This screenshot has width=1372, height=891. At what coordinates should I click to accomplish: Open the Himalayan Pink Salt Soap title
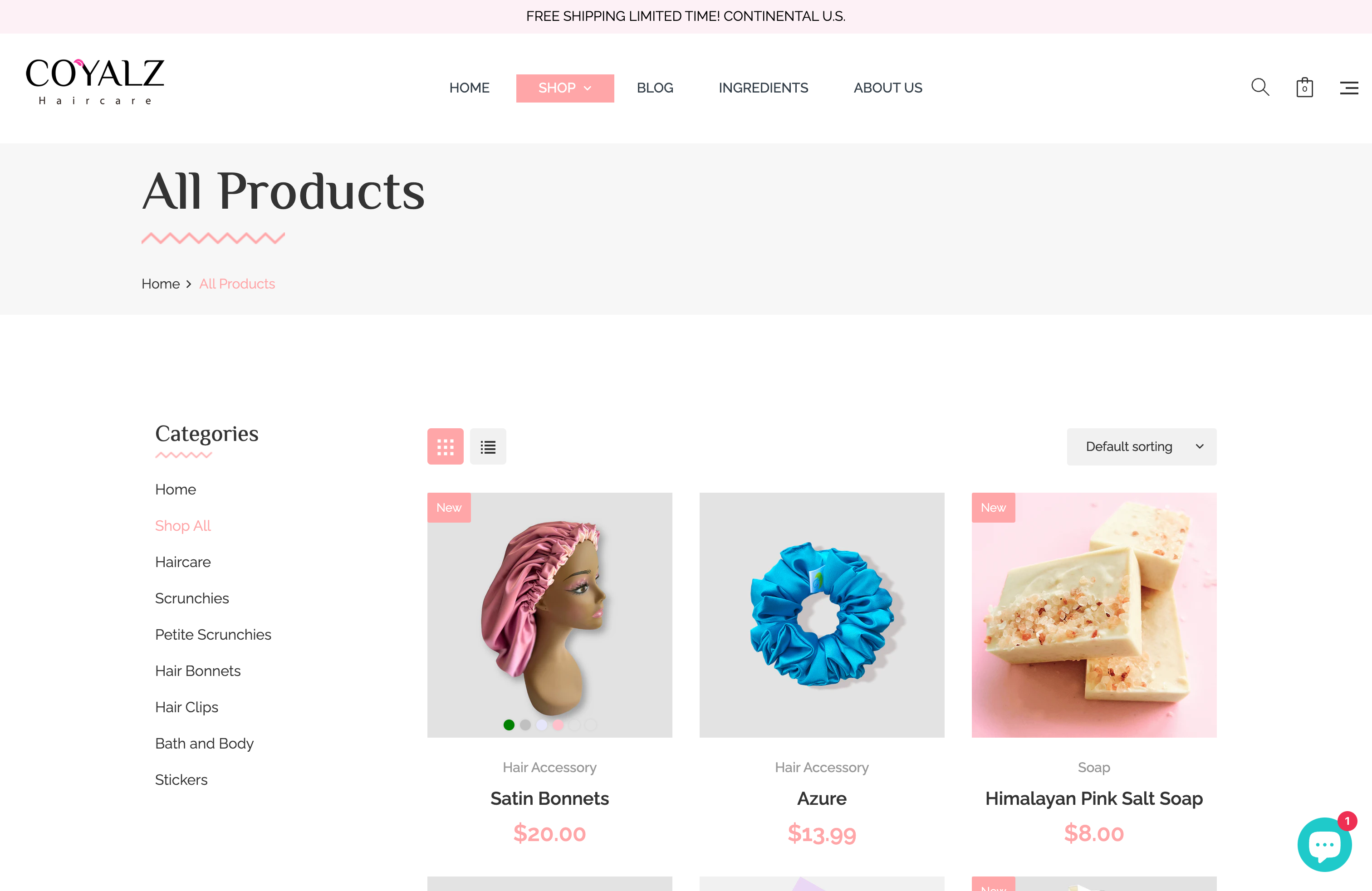(1094, 798)
